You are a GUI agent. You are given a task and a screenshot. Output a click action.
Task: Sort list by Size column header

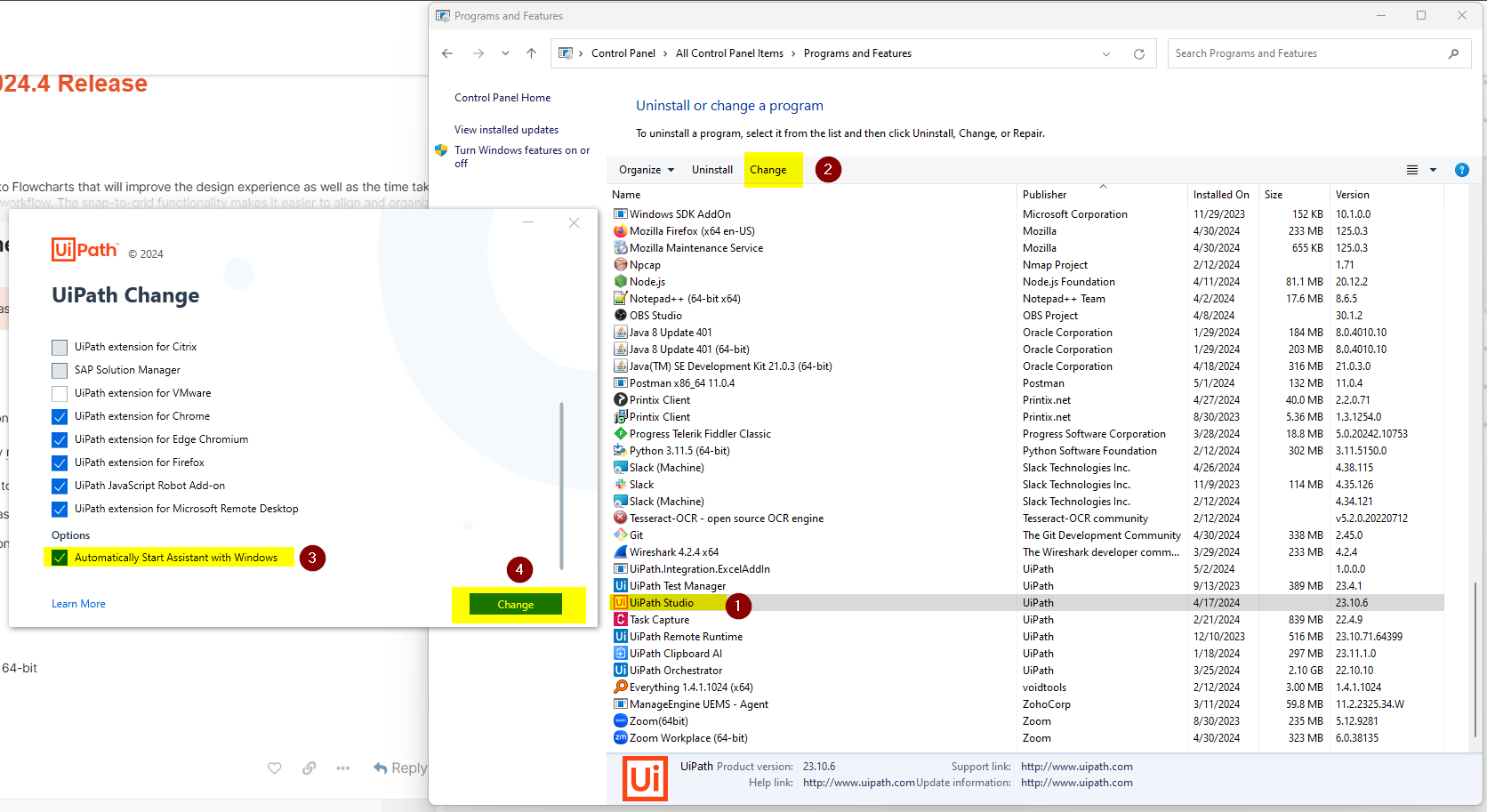point(1274,195)
